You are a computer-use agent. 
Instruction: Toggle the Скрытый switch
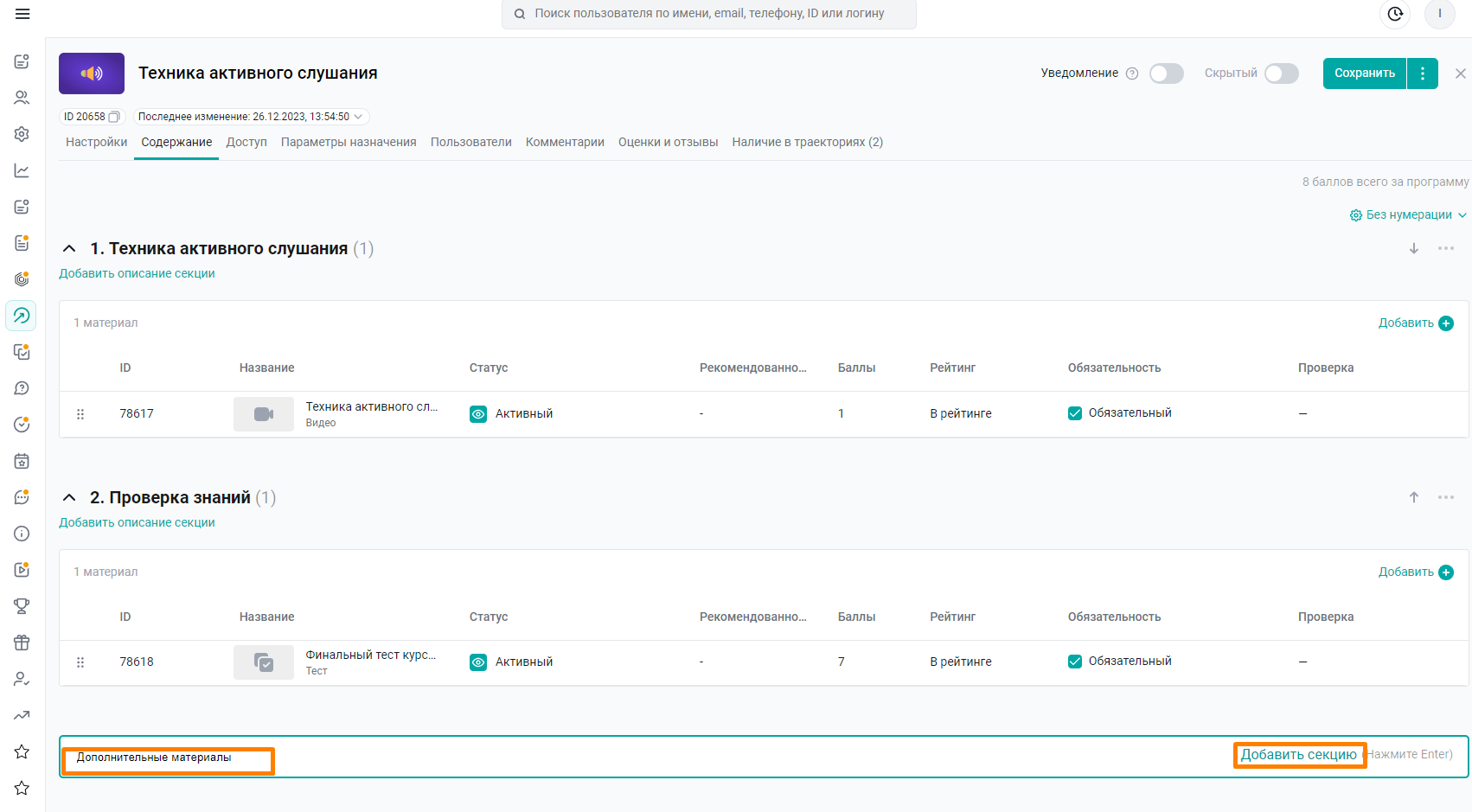[1282, 74]
